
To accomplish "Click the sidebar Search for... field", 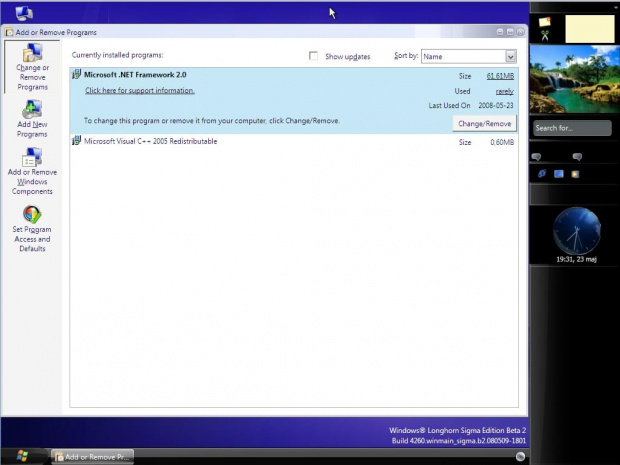I will click(572, 128).
